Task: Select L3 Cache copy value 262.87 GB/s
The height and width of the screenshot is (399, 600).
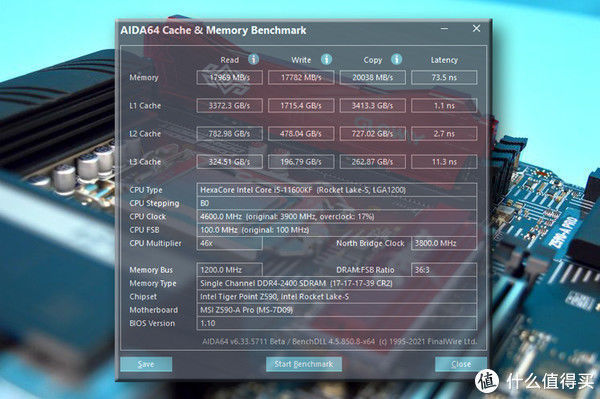Action: tap(373, 162)
